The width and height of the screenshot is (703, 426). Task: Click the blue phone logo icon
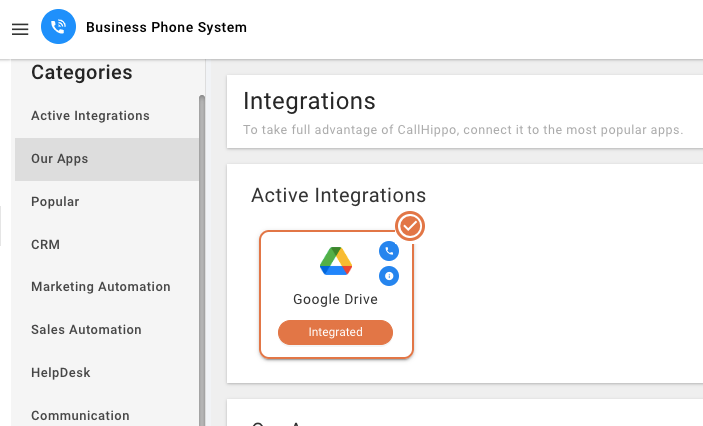pos(58,26)
